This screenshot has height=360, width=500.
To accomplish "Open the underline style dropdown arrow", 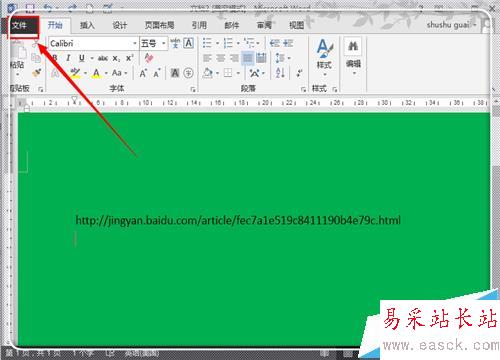I will click(92, 58).
